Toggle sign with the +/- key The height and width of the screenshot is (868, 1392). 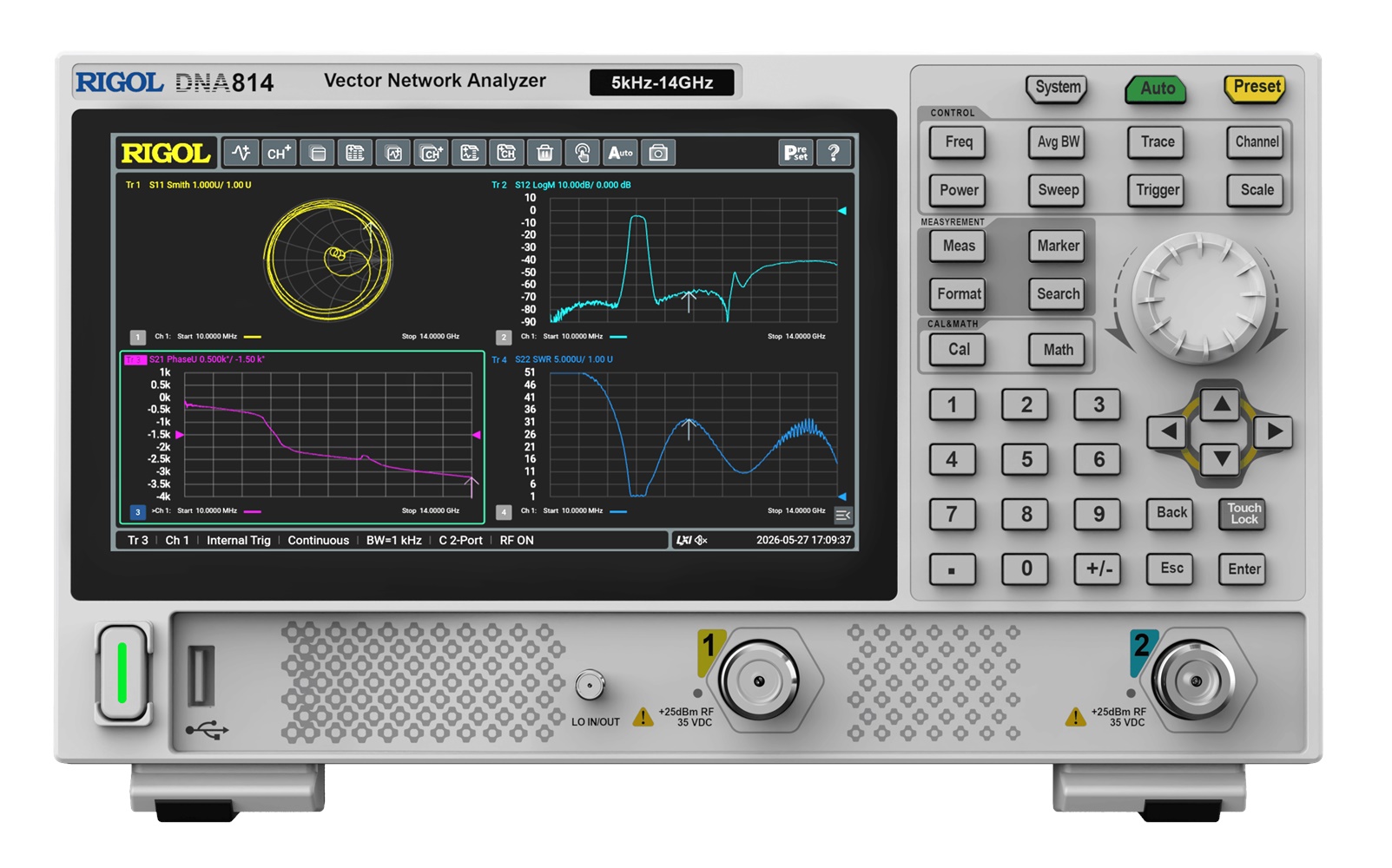(x=1098, y=569)
